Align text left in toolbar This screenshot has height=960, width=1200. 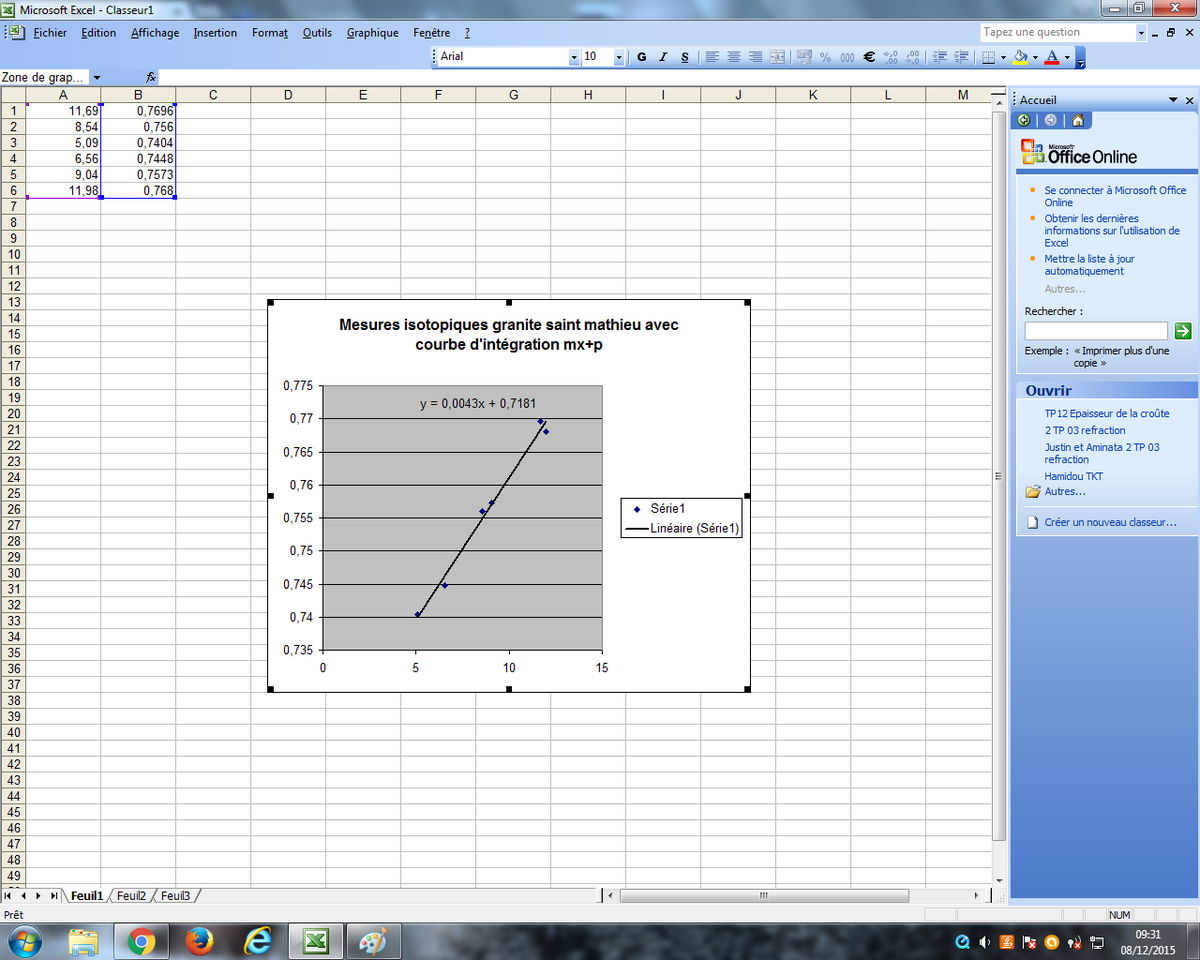[712, 57]
